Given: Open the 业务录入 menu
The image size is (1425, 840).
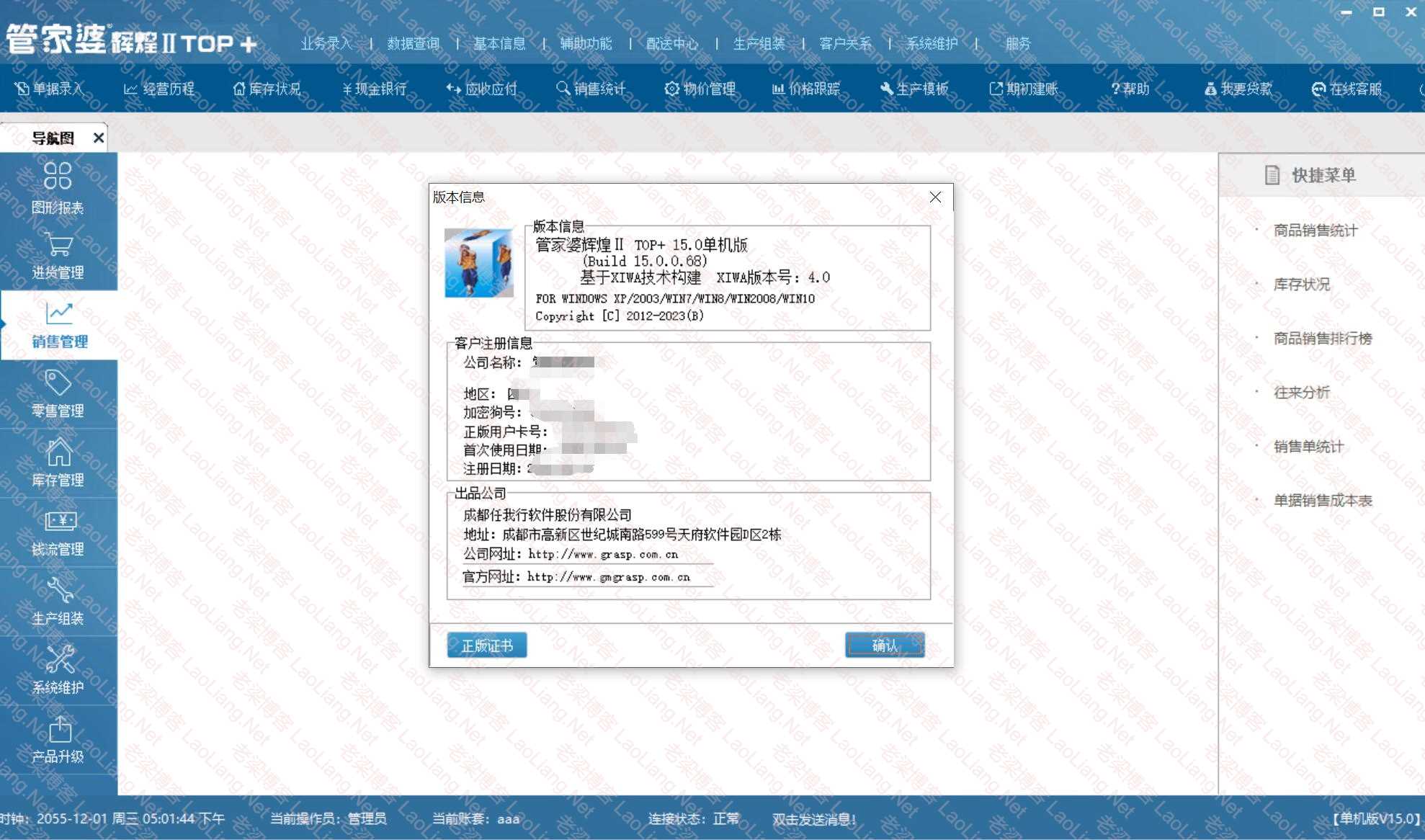Looking at the screenshot, I should click(x=326, y=43).
